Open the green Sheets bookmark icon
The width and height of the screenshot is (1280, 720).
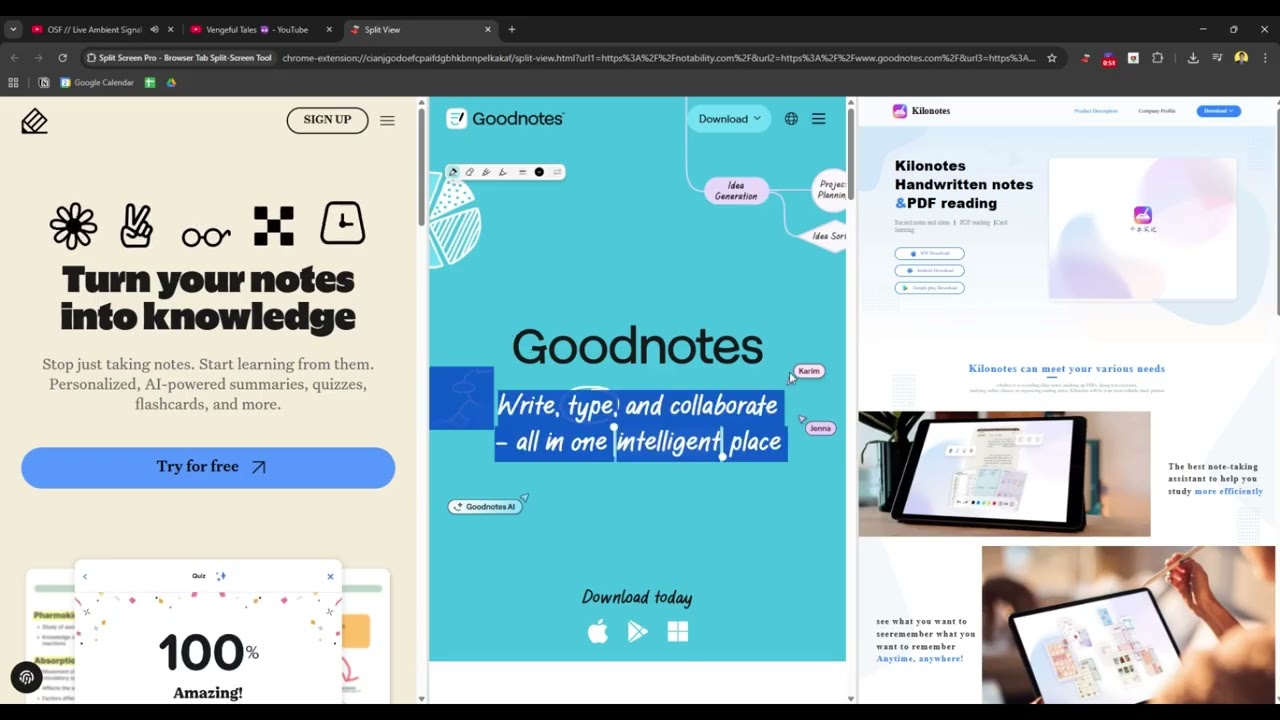coord(150,82)
